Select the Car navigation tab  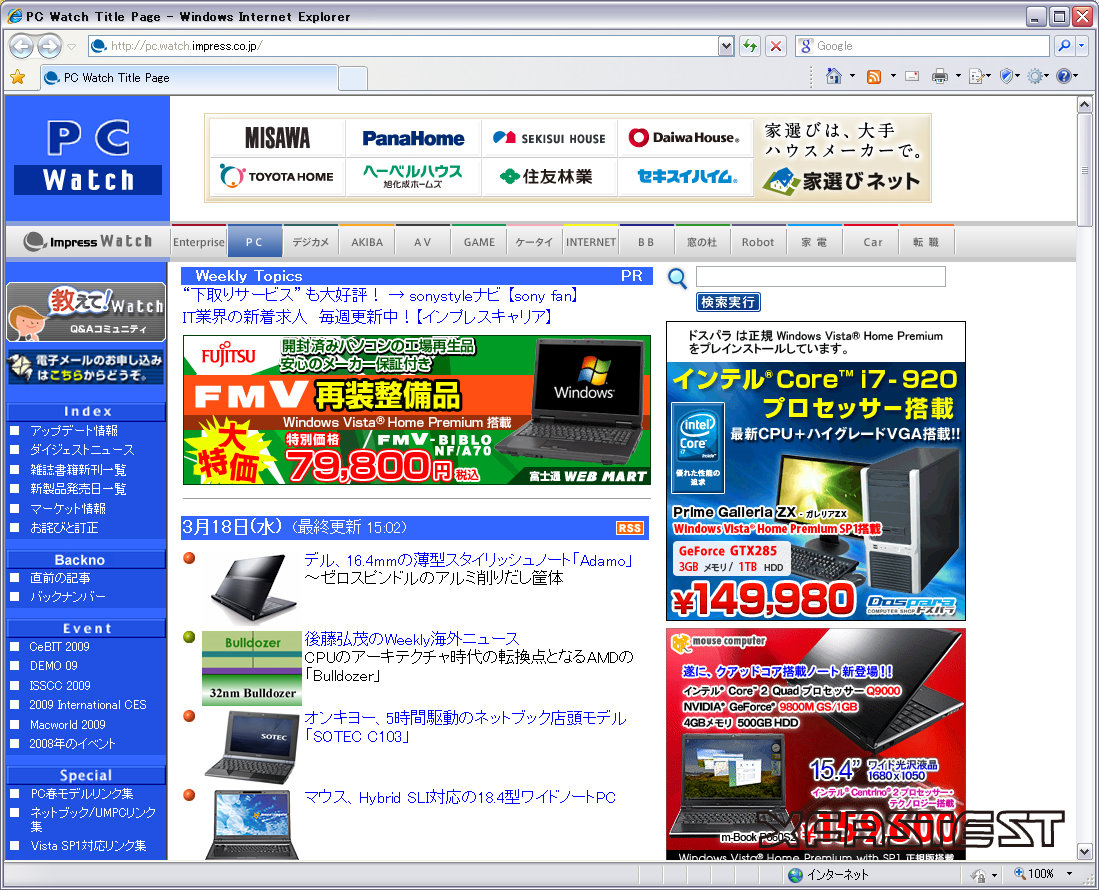tap(873, 242)
